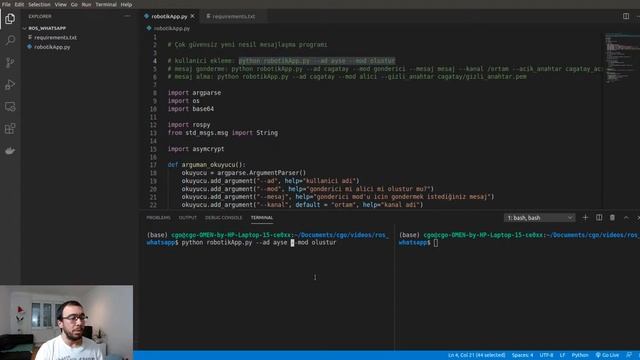The image size is (640, 360).
Task: Open the Source Control view
Action: (x=10, y=62)
